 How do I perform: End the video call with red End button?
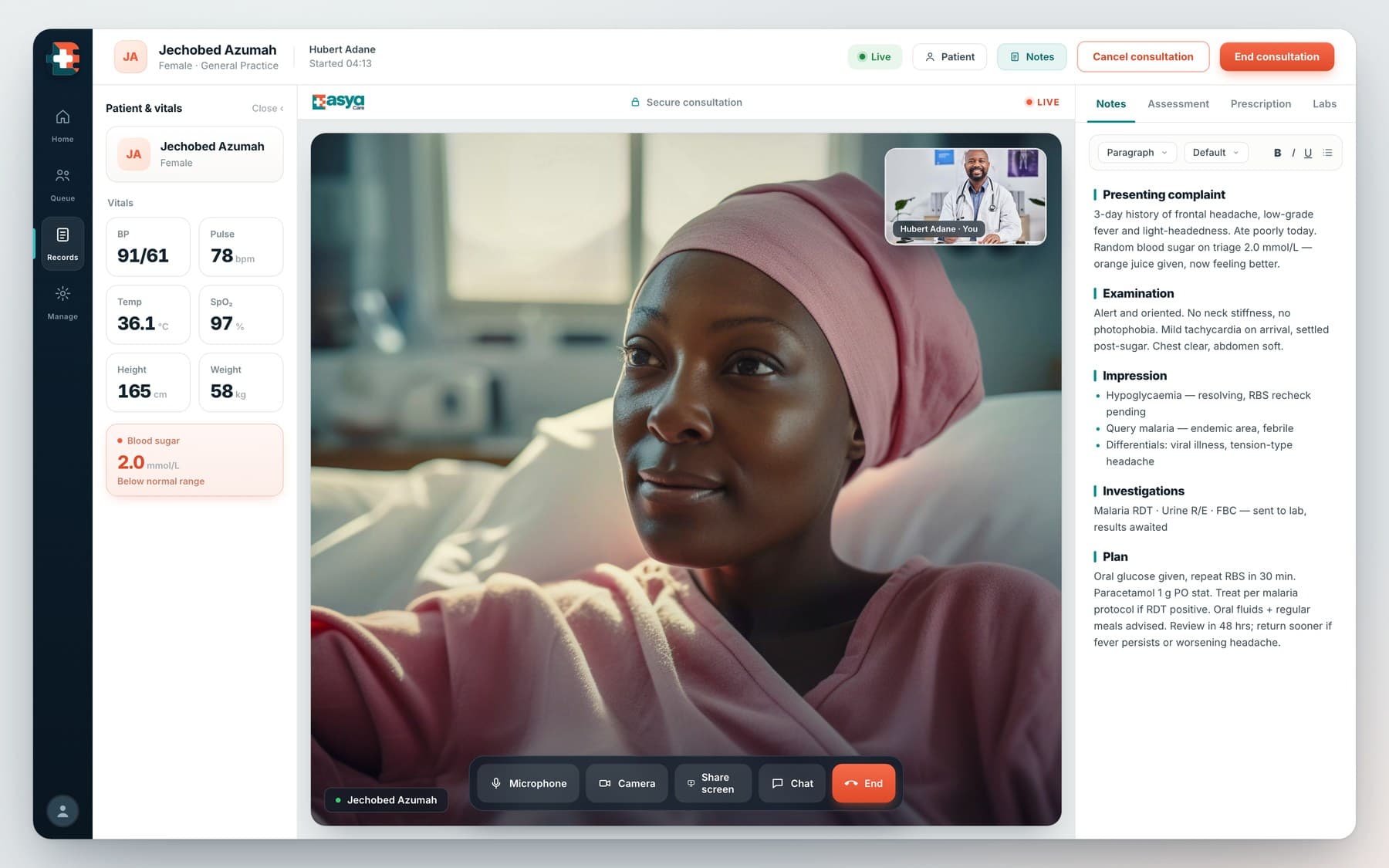[x=863, y=783]
